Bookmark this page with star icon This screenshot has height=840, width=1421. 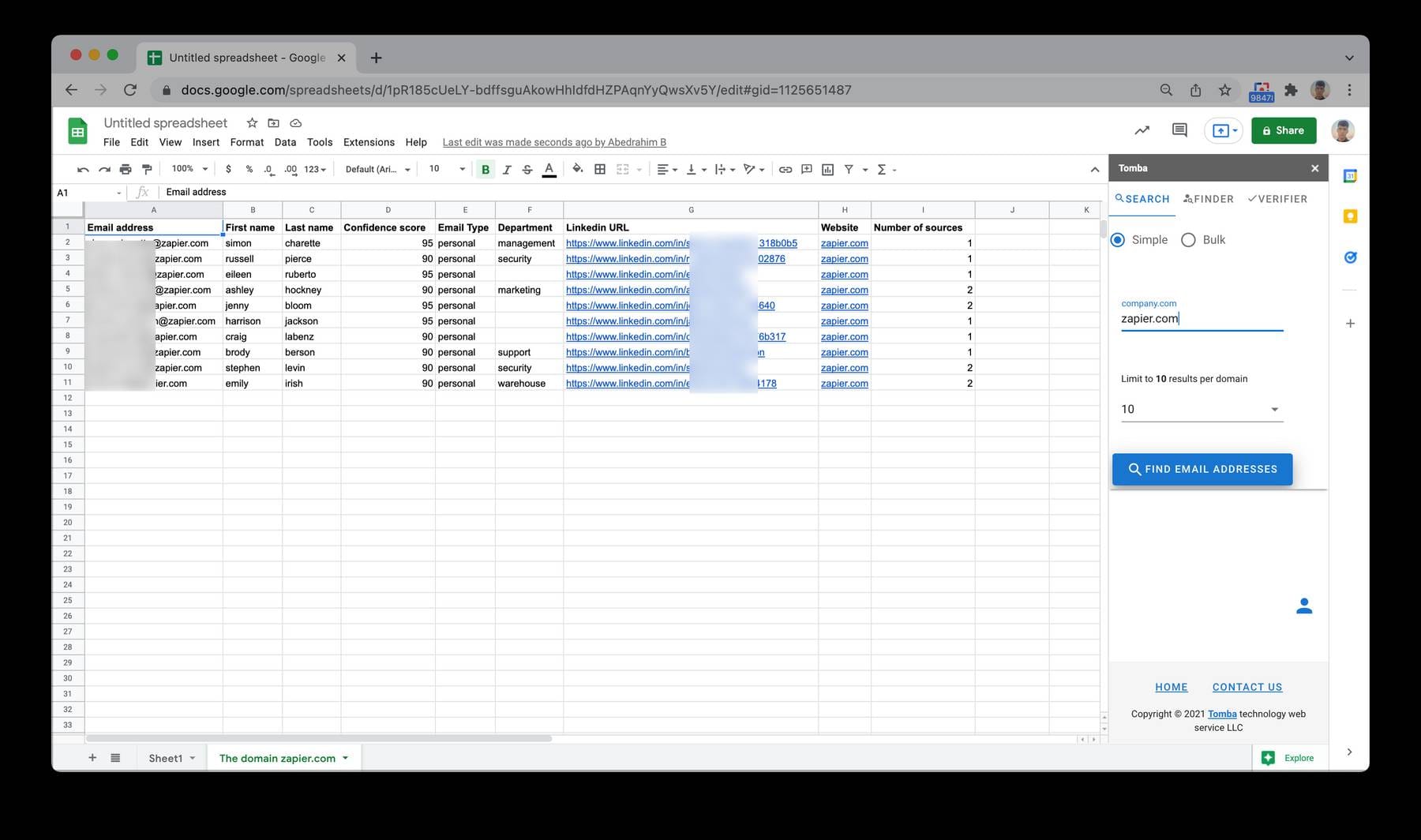click(x=1224, y=90)
